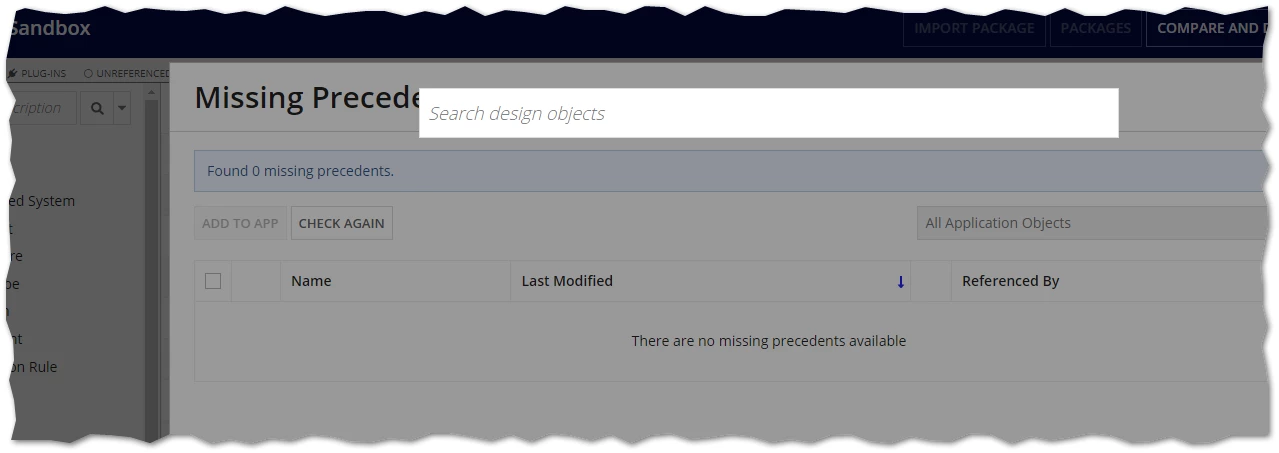The height and width of the screenshot is (453, 1279).
Task: Open the Compare and Deploy menu item
Action: click(x=1210, y=28)
